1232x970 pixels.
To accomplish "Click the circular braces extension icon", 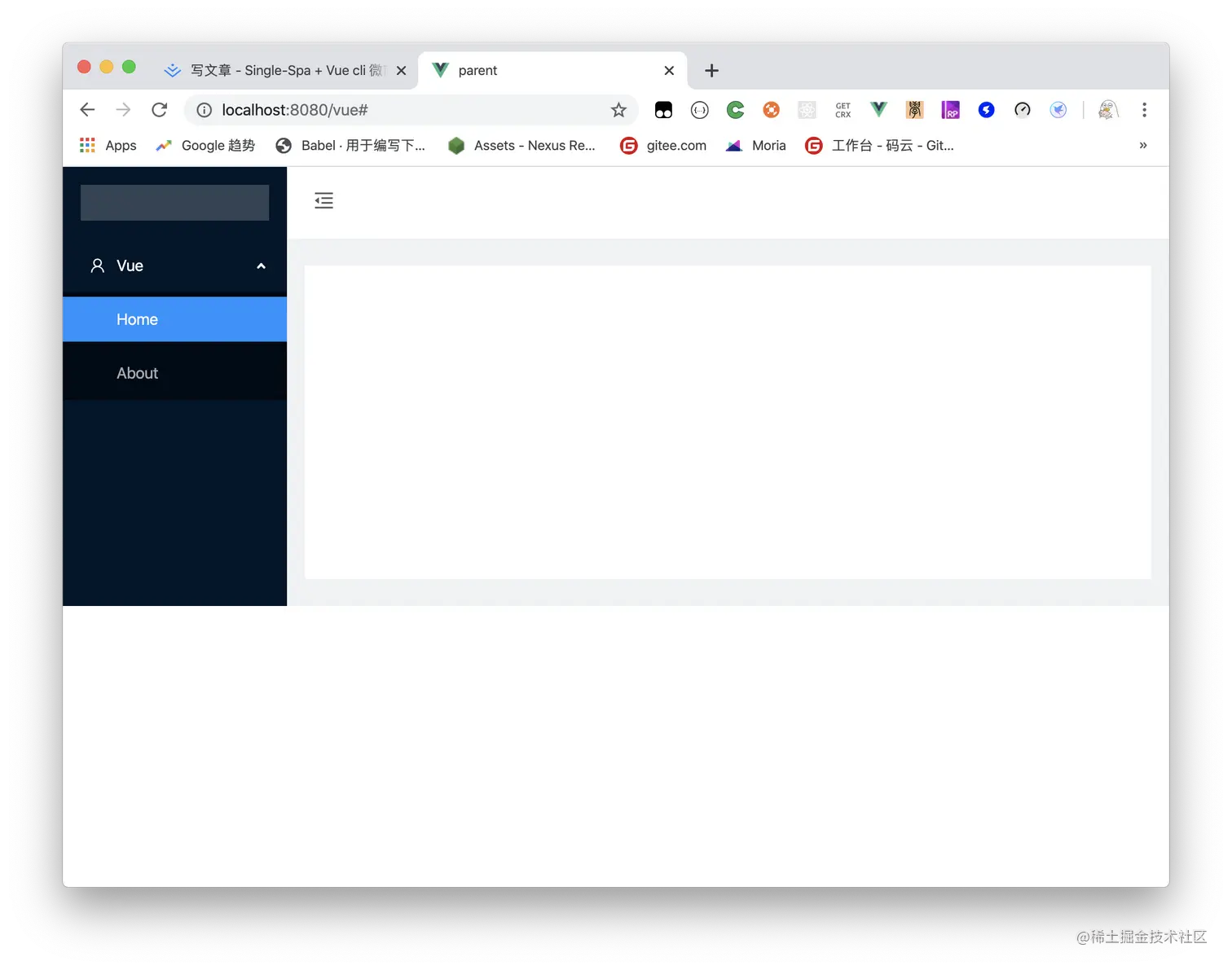I will (699, 110).
